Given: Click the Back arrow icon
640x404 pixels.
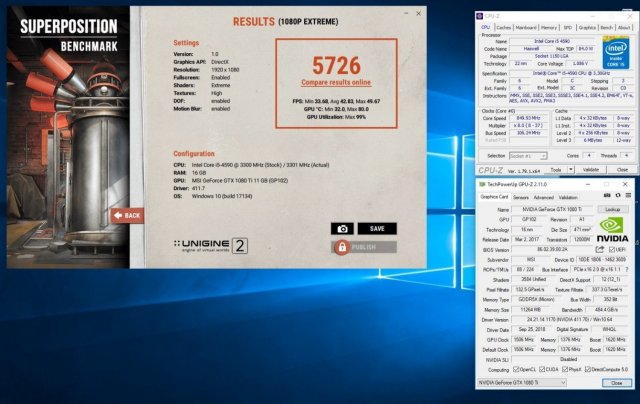Looking at the screenshot, I should click(x=117, y=215).
